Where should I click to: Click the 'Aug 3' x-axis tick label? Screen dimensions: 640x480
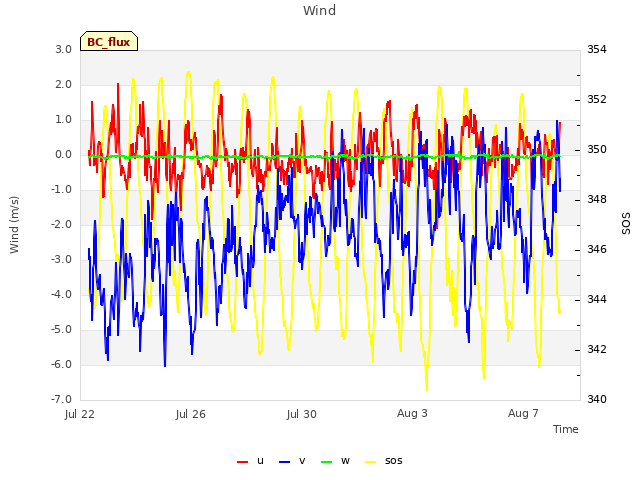point(412,413)
